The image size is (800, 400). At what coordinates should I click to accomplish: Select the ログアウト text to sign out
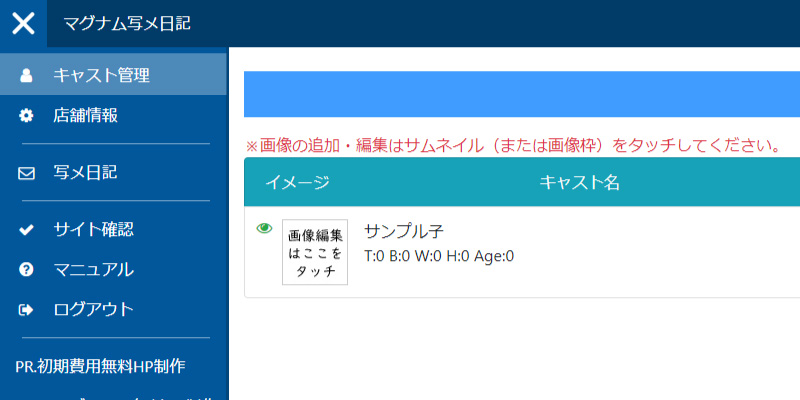point(93,310)
